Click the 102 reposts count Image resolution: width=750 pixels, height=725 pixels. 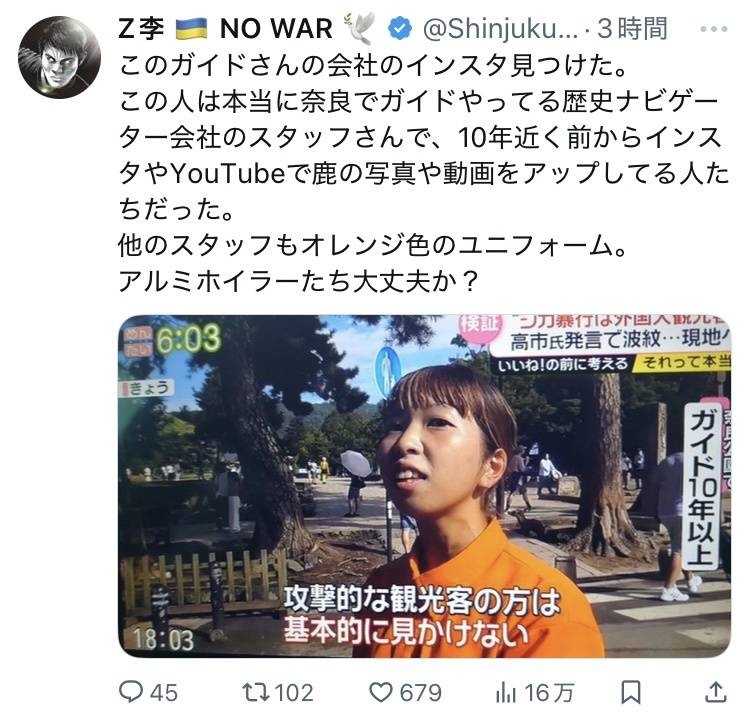click(294, 692)
